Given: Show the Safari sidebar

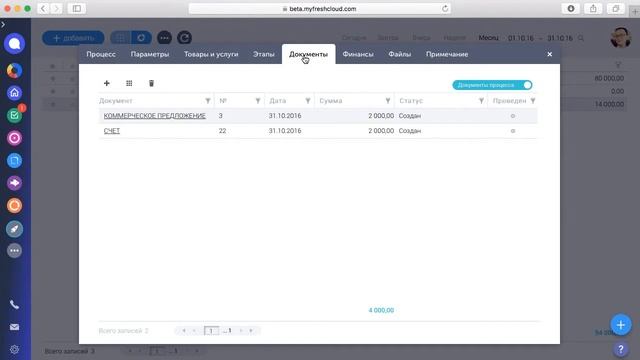Looking at the screenshot, I should tap(77, 9).
